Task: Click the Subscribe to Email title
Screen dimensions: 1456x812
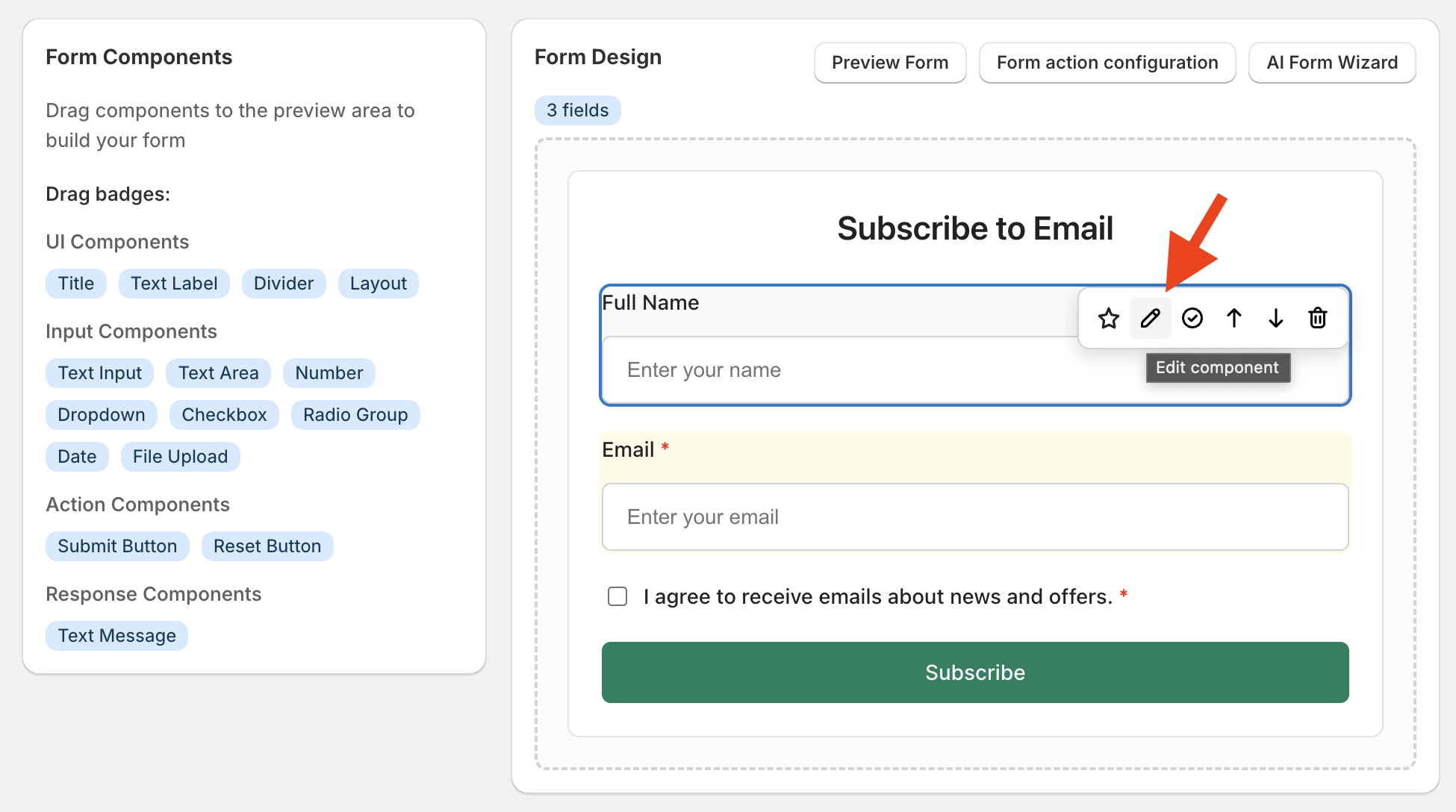Action: point(974,228)
